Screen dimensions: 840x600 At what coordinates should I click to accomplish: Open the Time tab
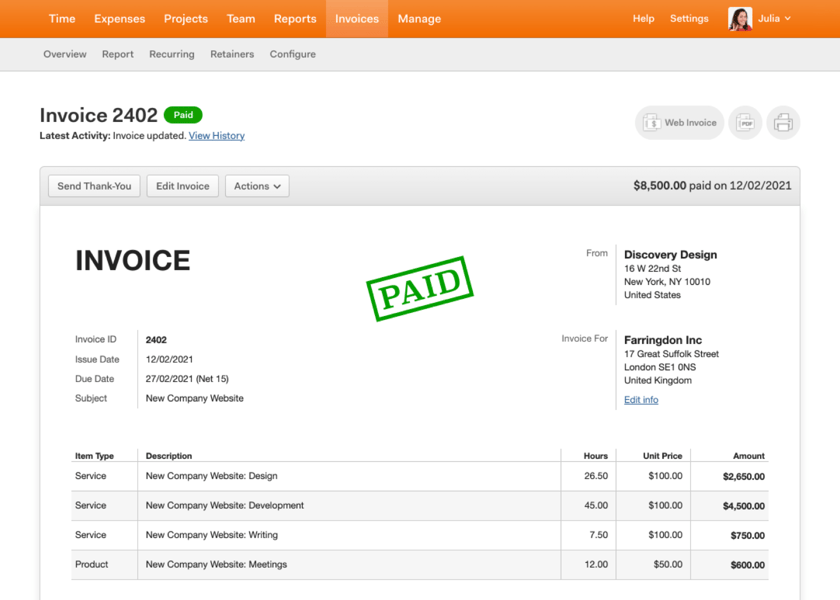(x=62, y=19)
